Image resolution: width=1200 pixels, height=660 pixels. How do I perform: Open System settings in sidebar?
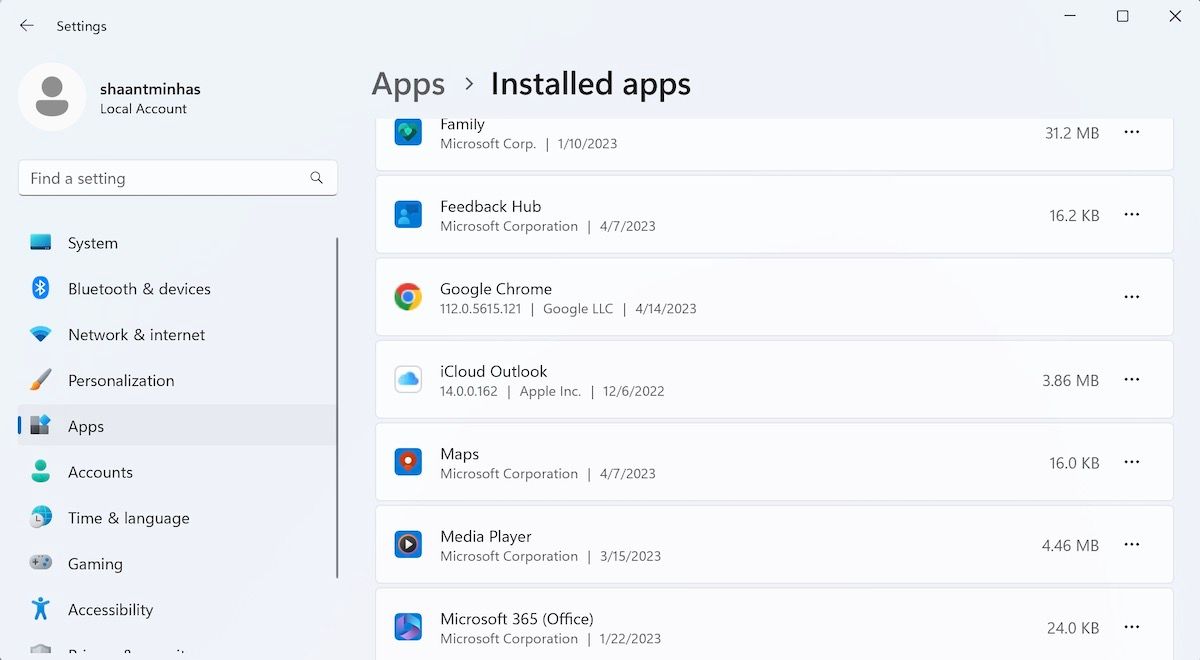178,243
